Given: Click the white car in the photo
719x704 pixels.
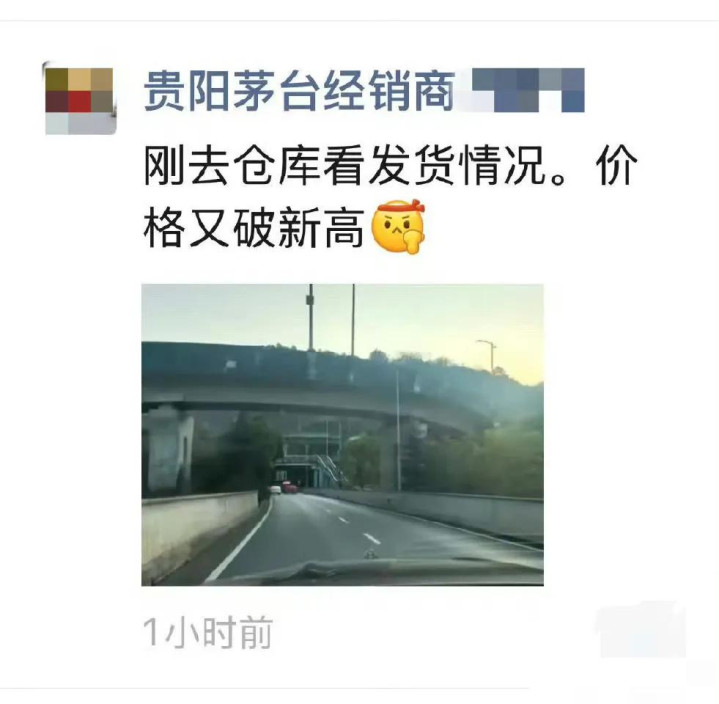Looking at the screenshot, I should (275, 489).
